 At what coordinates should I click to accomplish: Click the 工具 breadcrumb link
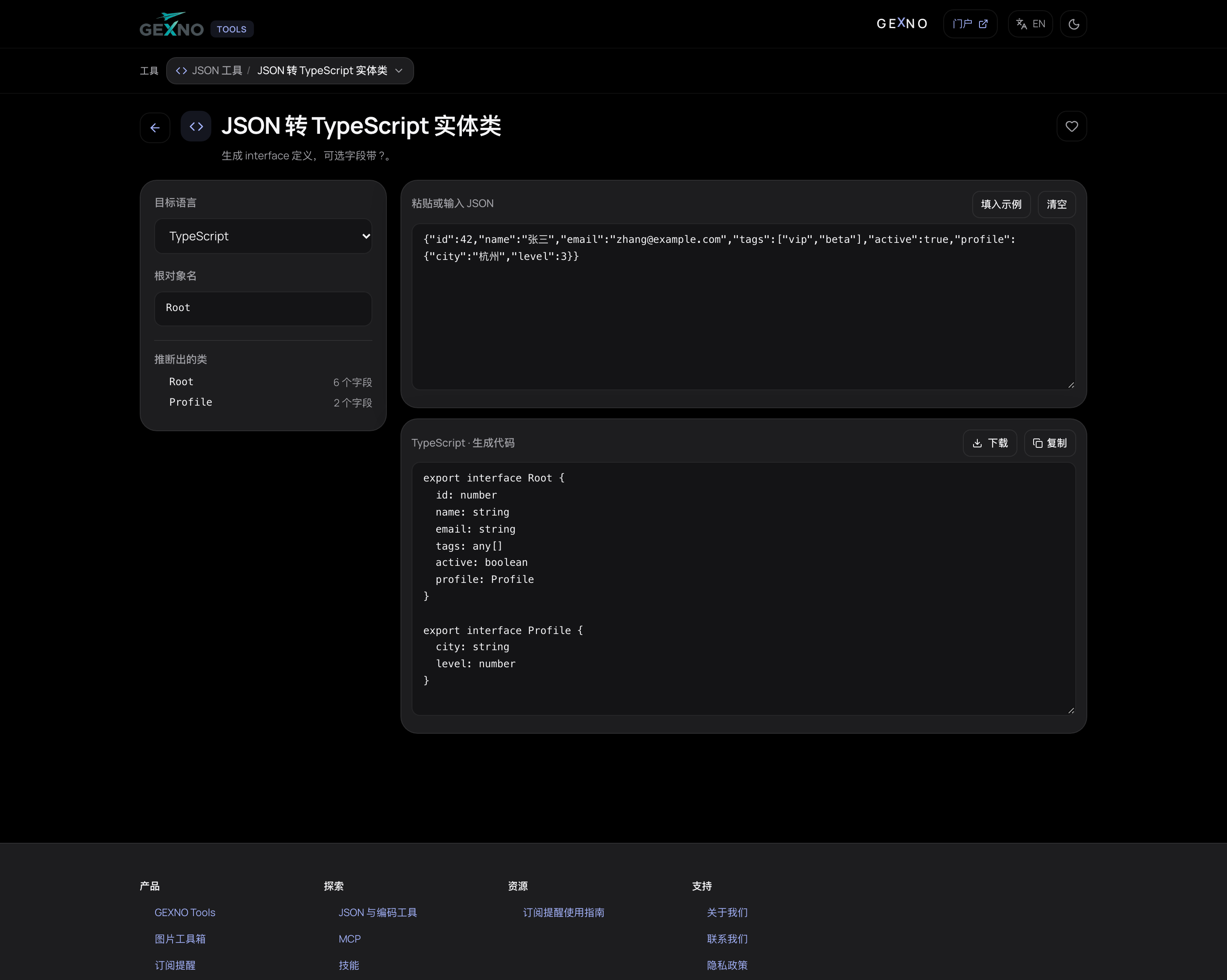149,71
